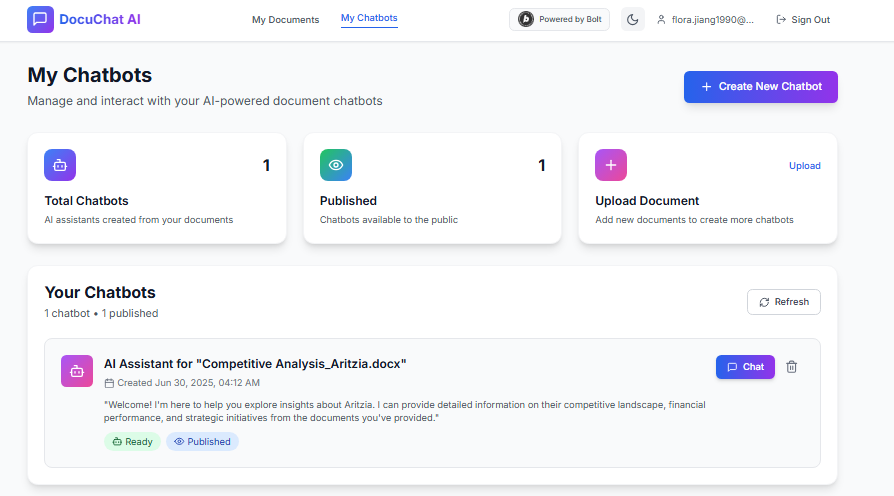
Task: Click the pink chatbot avatar icon
Action: 77,371
